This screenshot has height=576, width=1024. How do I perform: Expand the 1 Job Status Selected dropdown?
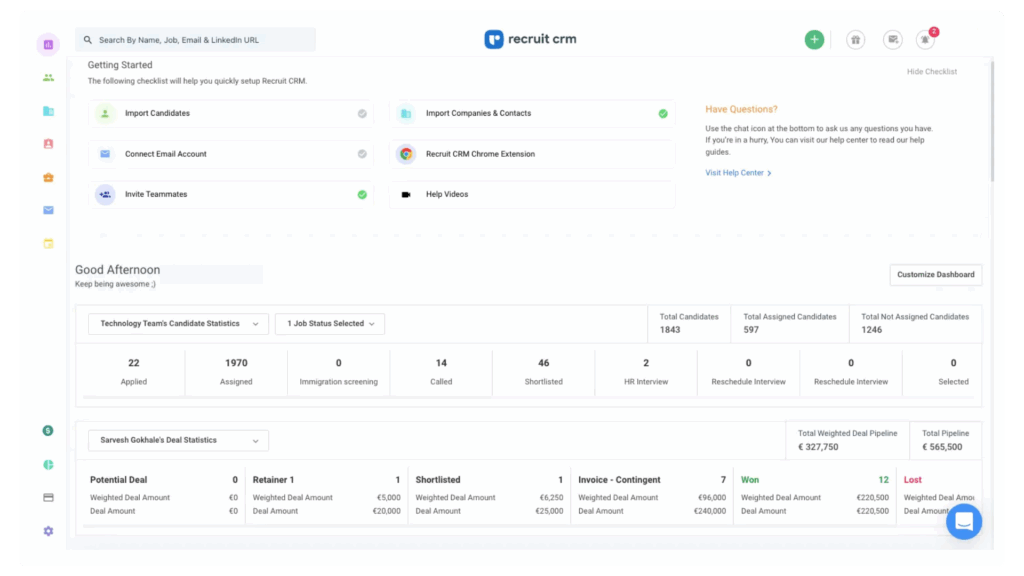[x=330, y=323]
